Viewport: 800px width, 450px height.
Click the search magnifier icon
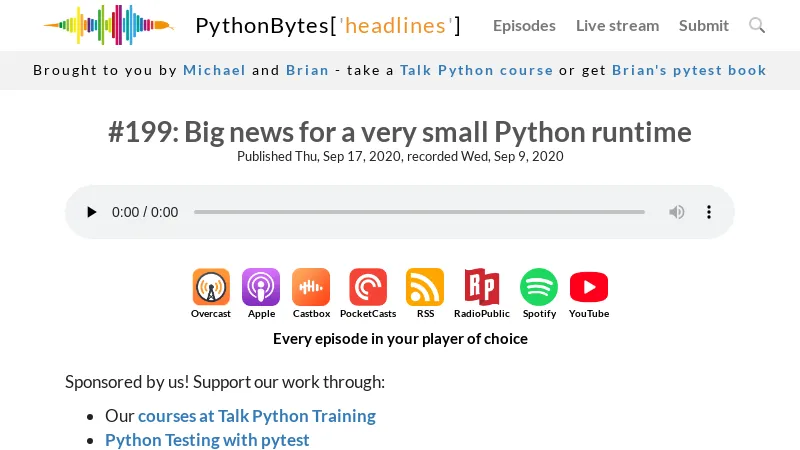[757, 25]
